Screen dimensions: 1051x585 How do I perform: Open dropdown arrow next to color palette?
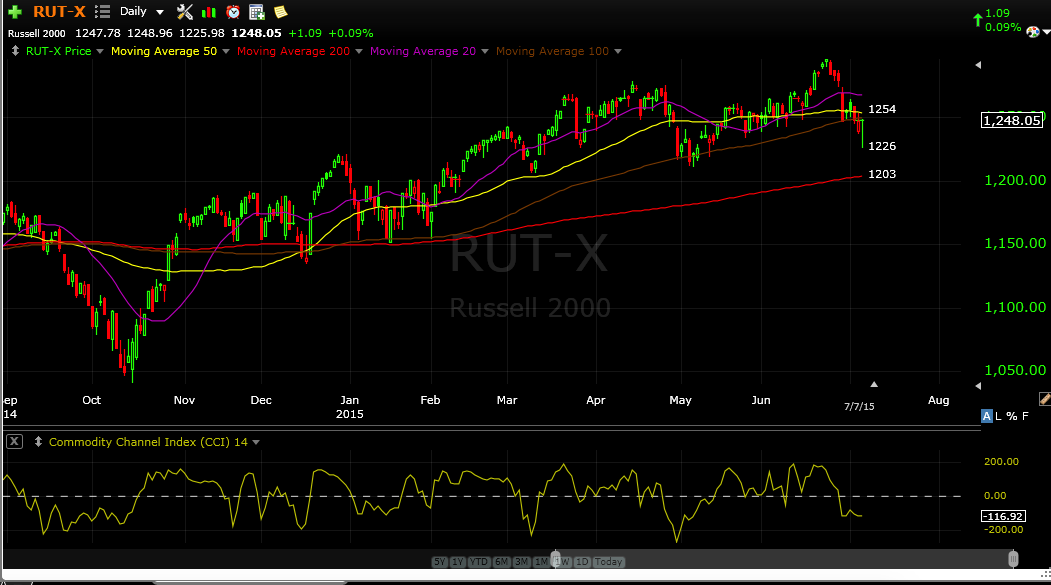pyautogui.click(x=1046, y=32)
